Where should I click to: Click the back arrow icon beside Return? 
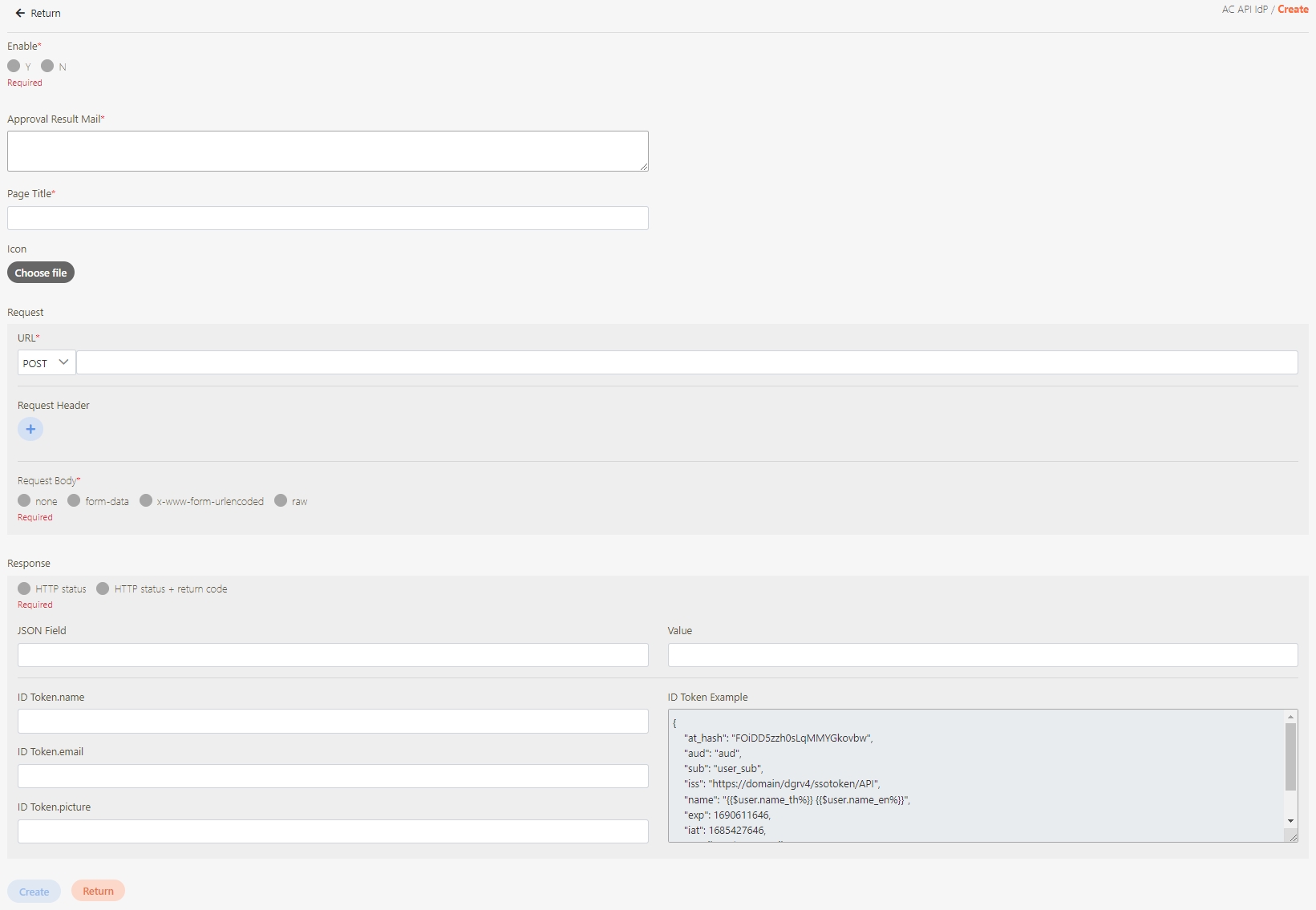point(20,14)
